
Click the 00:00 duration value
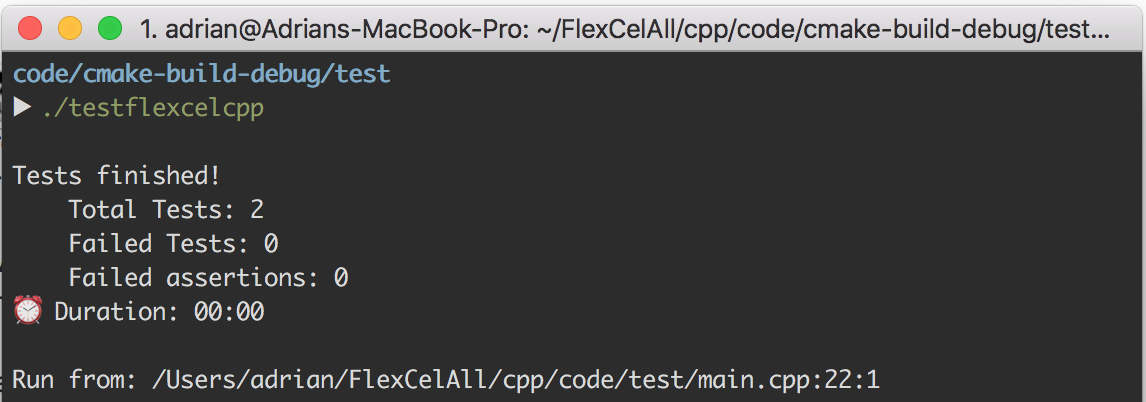tap(229, 312)
